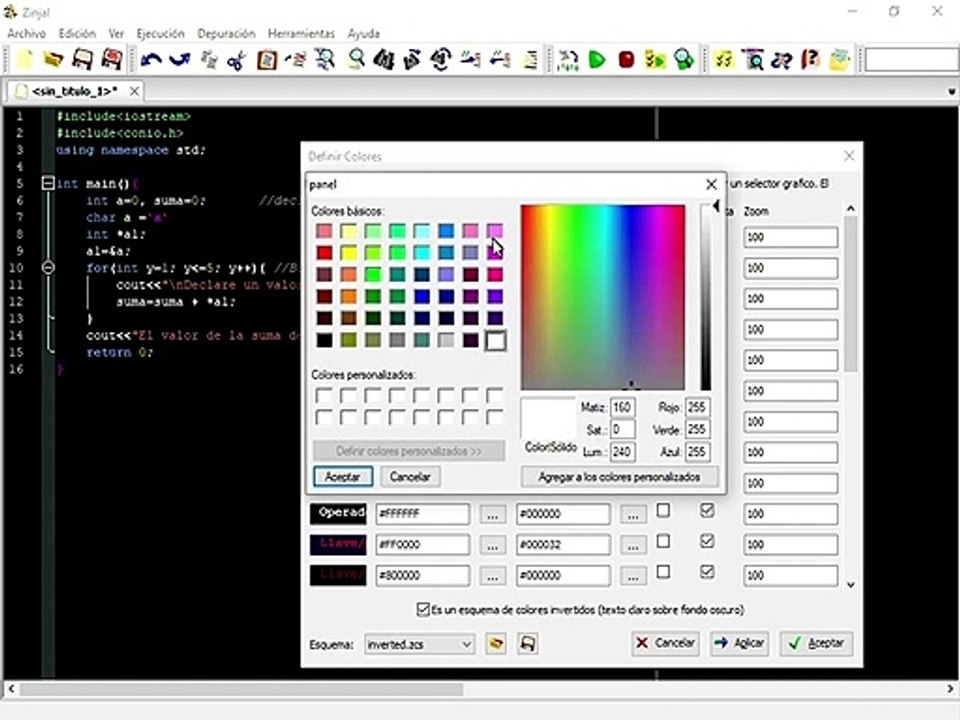Undo the last edit

pyautogui.click(x=151, y=59)
